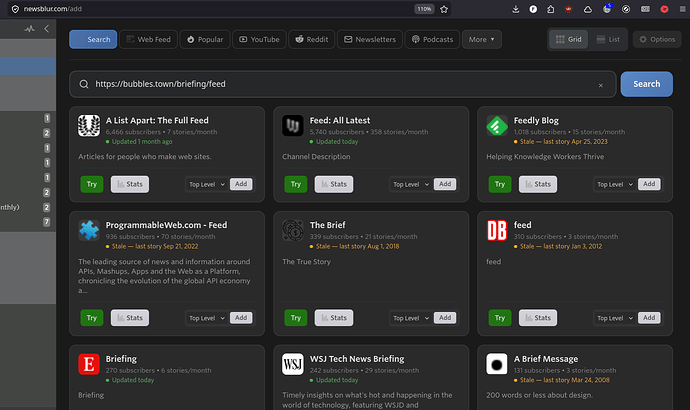Click the Feedly Blog green logo
This screenshot has height=410, width=690.
click(497, 126)
